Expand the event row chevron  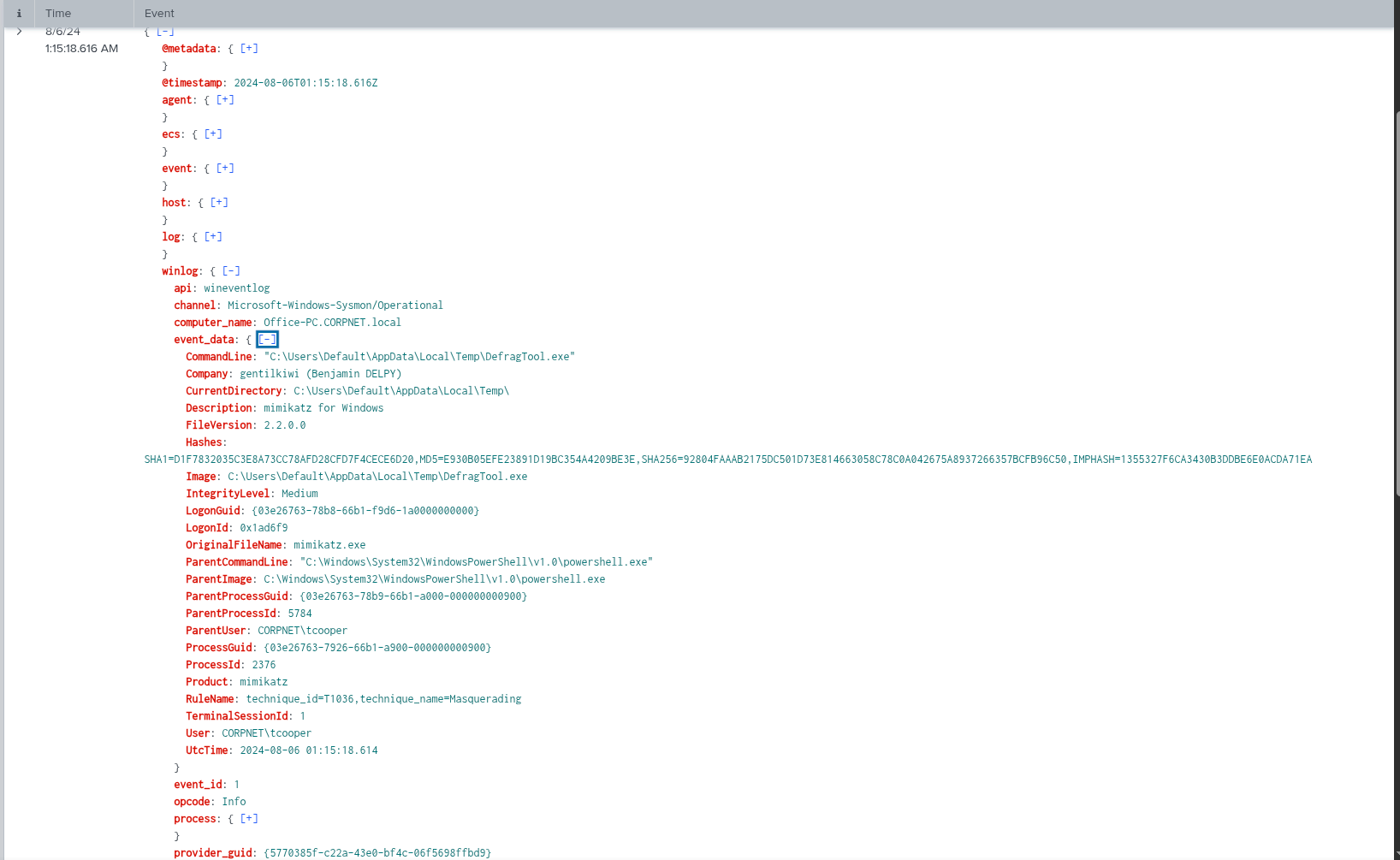pos(19,32)
